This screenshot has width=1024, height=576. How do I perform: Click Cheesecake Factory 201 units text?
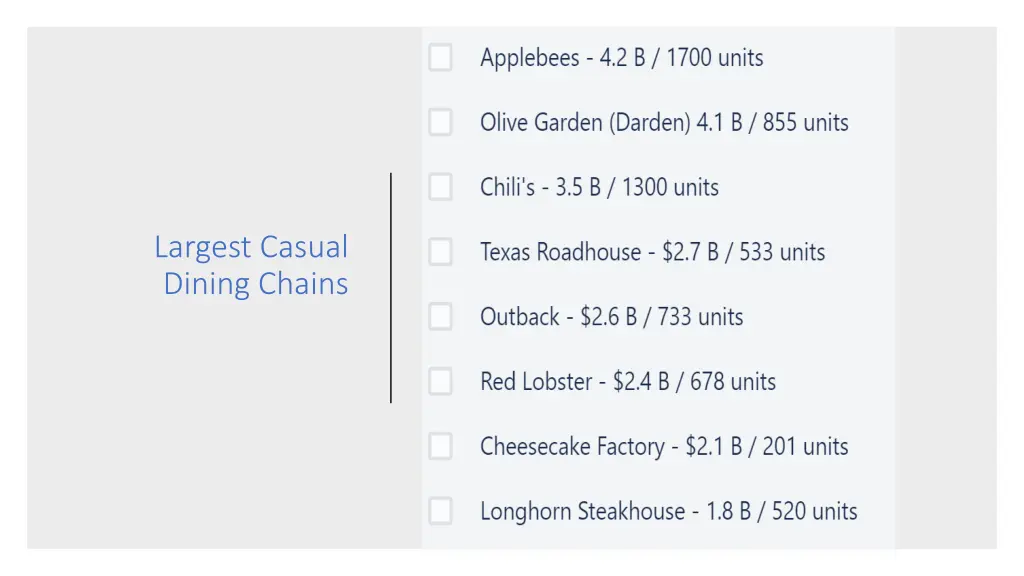coord(664,447)
